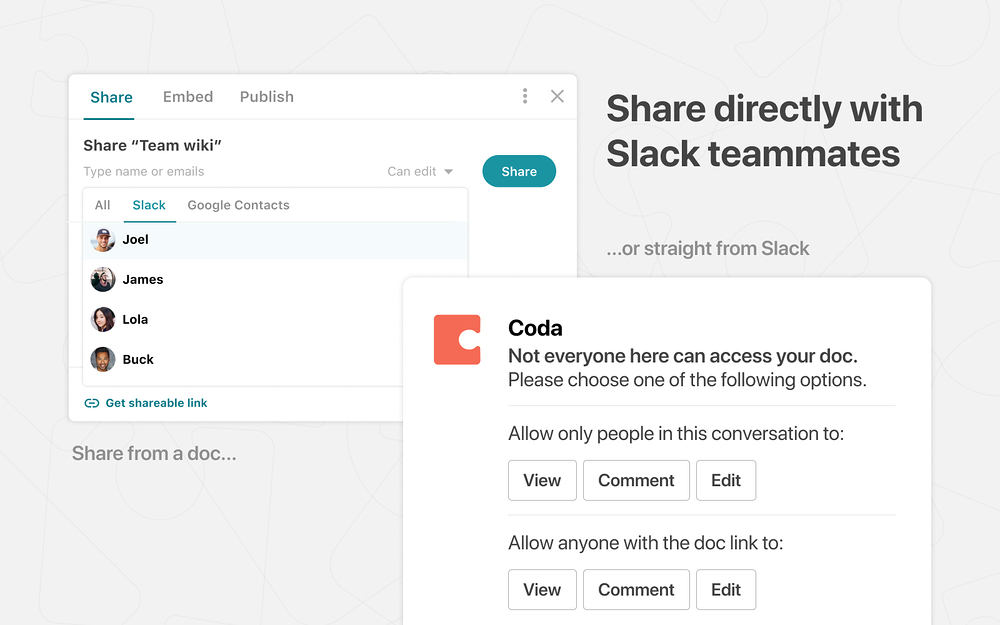Click the Coda app name in the message
Viewport: 1000px width, 625px height.
coord(535,328)
